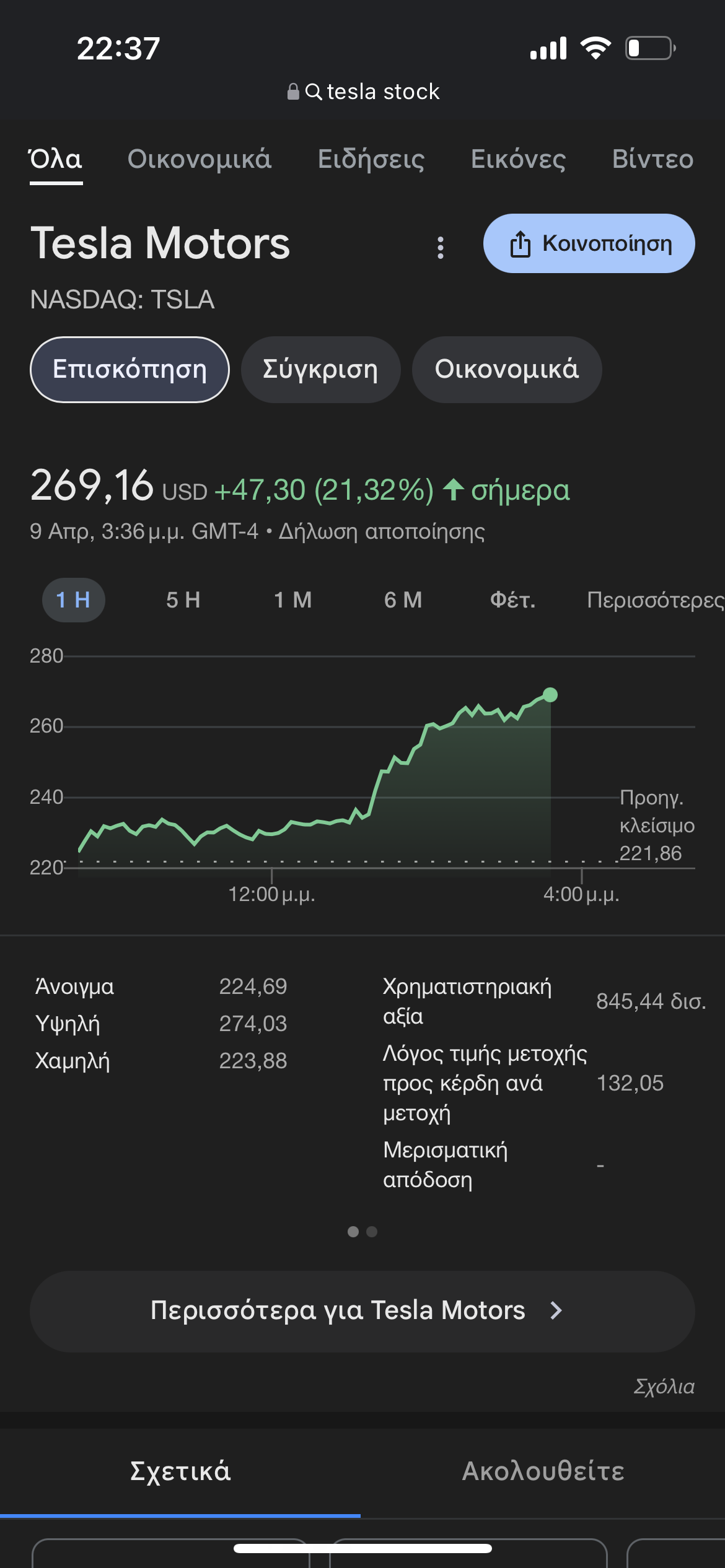Tap the green endpoint dot on the chart
This screenshot has width=725, height=1568.
(x=550, y=695)
